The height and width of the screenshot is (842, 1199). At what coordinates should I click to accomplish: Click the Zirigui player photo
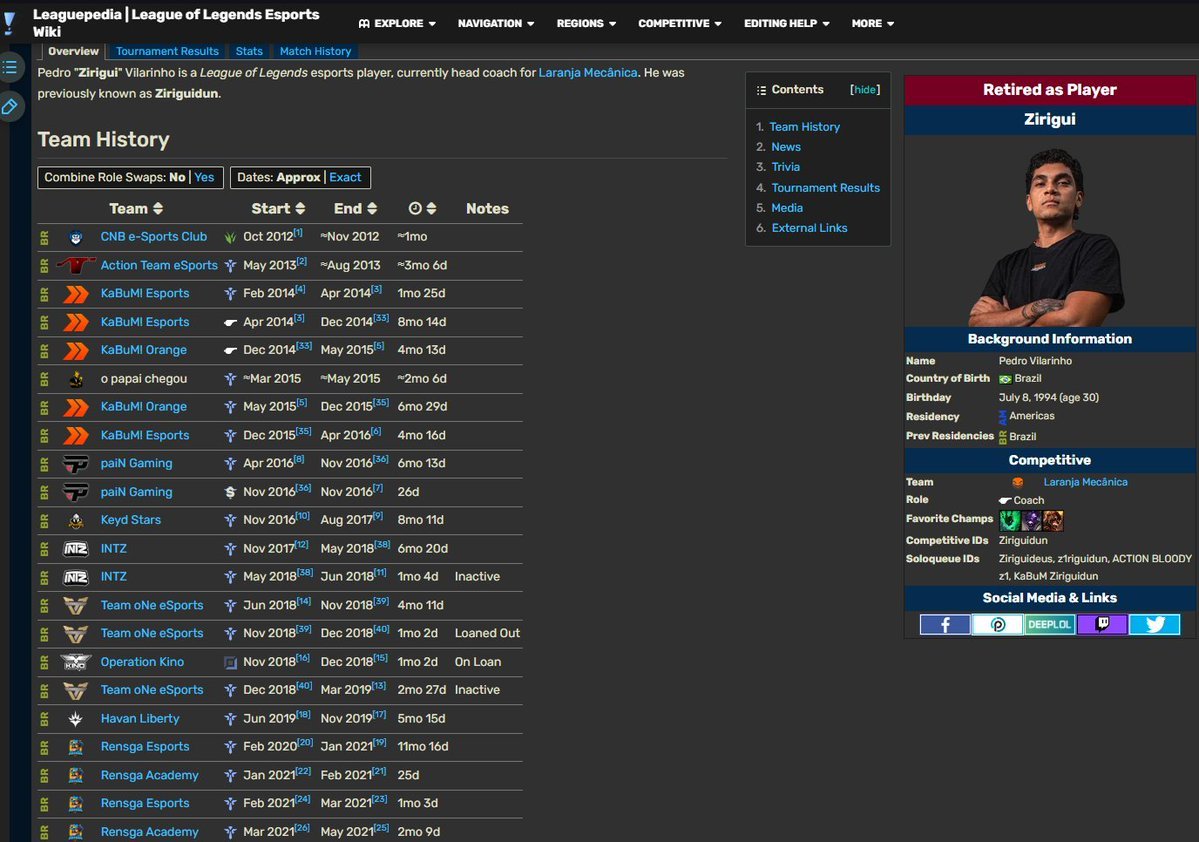coord(1050,236)
